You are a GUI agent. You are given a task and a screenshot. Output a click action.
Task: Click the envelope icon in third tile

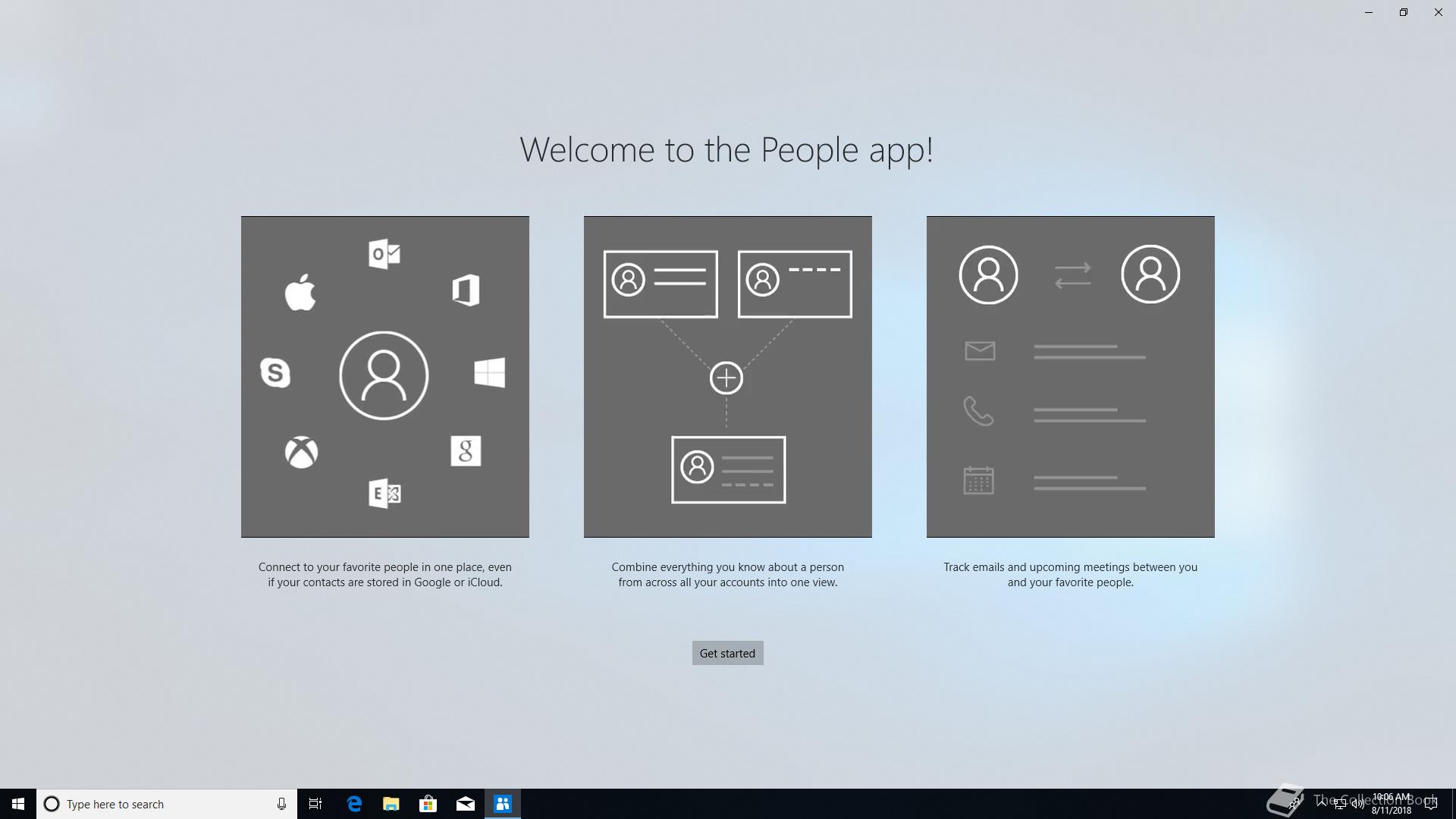point(980,350)
